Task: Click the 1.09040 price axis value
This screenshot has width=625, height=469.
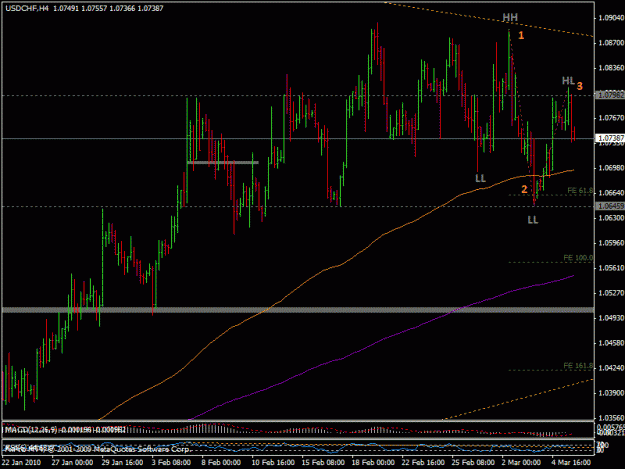Action: coord(611,18)
